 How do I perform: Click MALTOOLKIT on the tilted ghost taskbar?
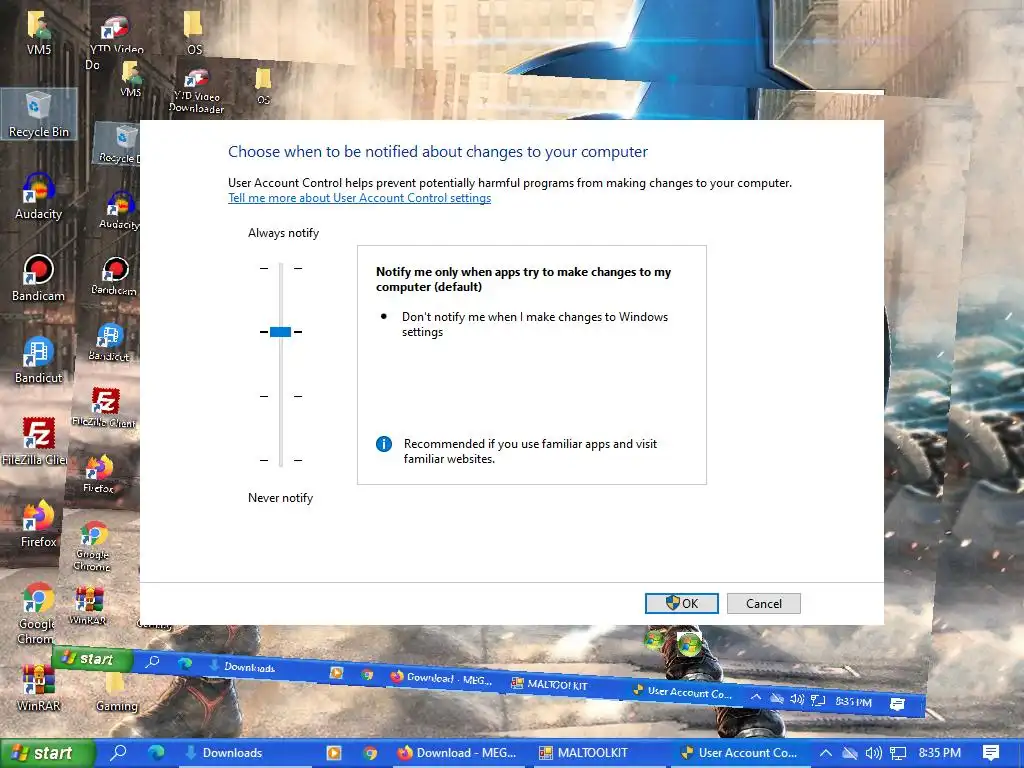pos(550,684)
